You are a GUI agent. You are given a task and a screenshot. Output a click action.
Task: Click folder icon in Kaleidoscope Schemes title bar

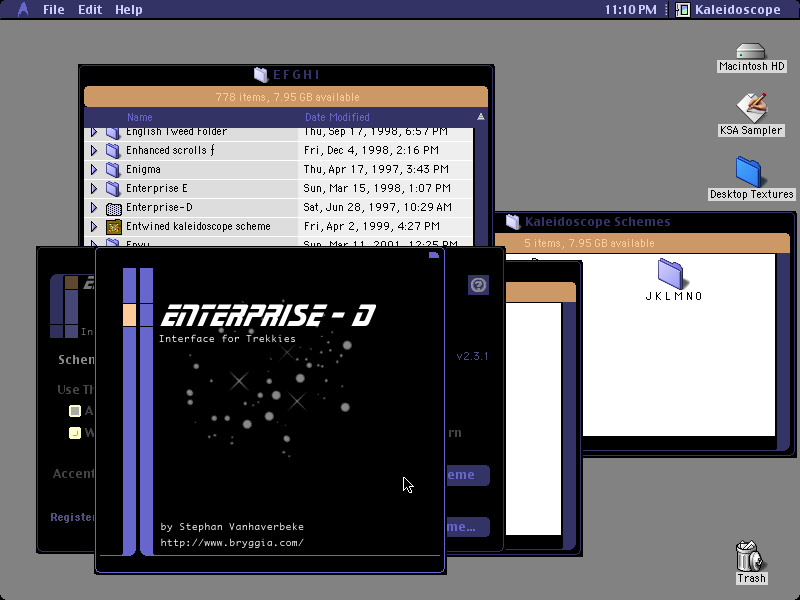click(513, 221)
